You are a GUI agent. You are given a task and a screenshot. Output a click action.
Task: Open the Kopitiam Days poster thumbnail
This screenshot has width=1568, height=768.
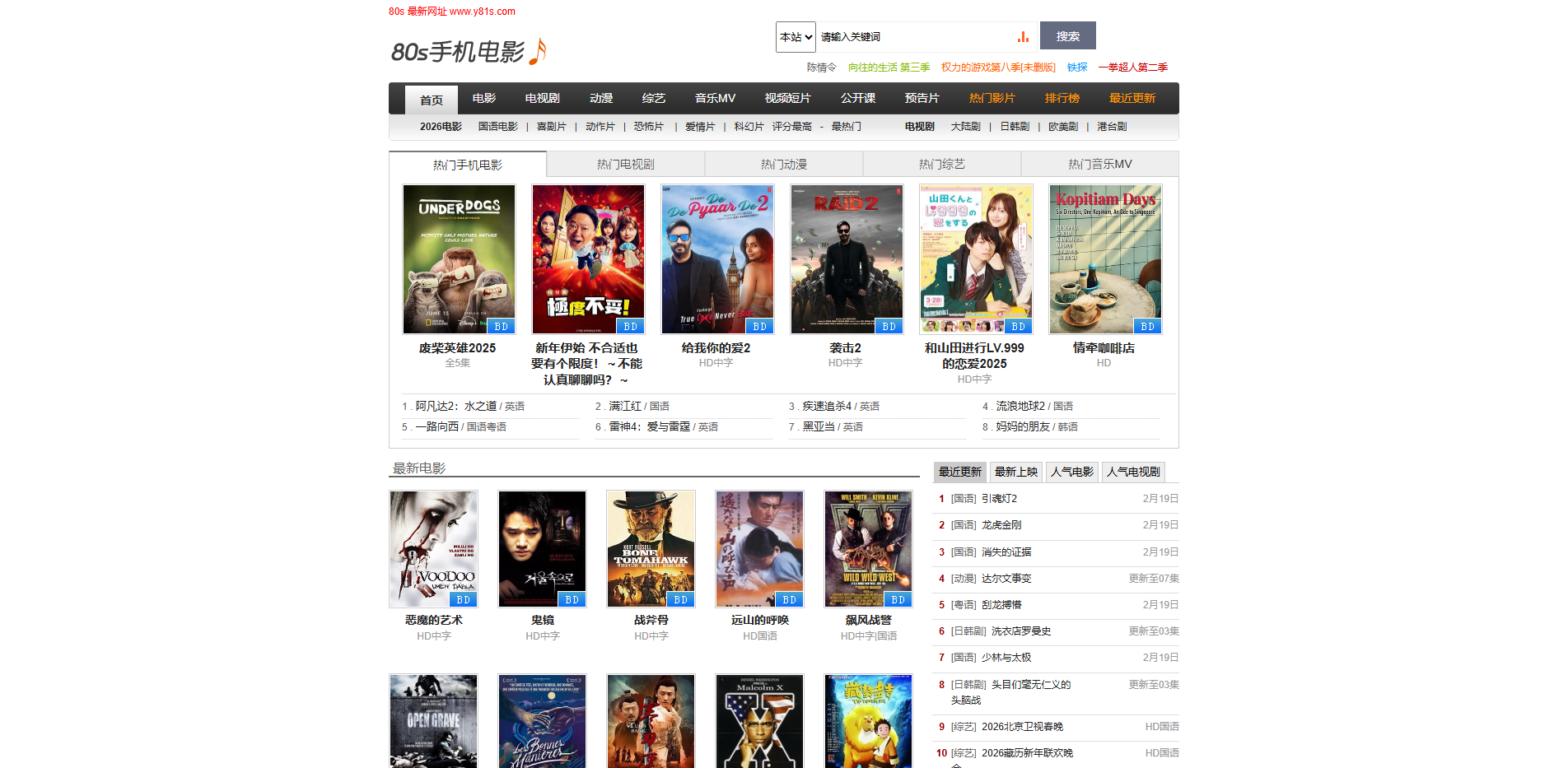pyautogui.click(x=1105, y=259)
